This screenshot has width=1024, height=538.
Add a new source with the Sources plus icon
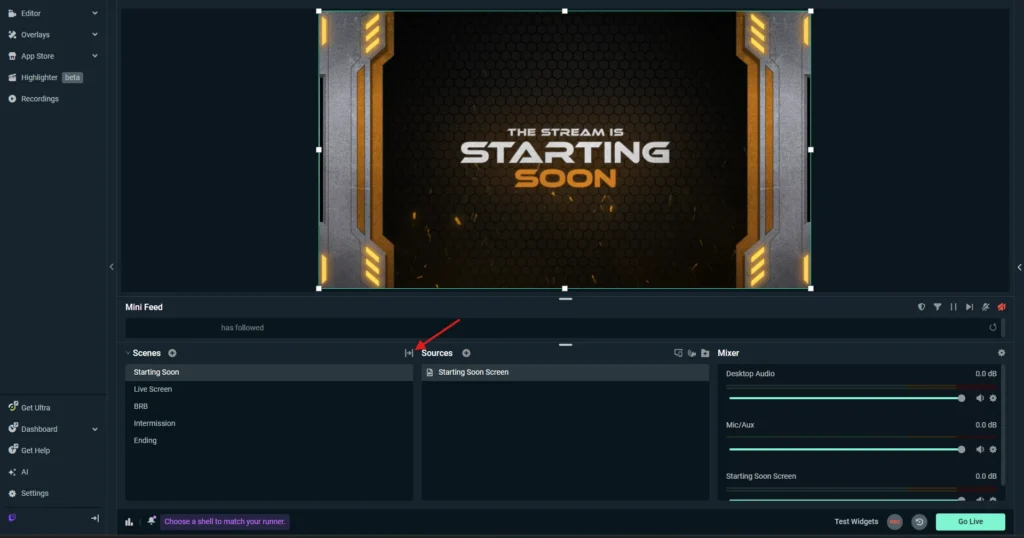pyautogui.click(x=466, y=353)
